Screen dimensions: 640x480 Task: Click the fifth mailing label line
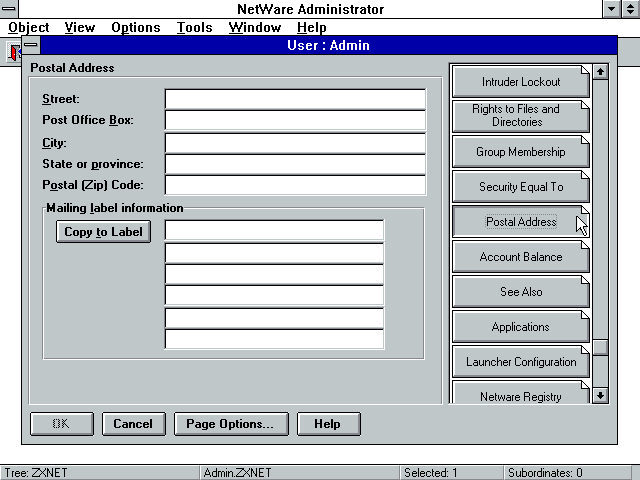coord(274,318)
